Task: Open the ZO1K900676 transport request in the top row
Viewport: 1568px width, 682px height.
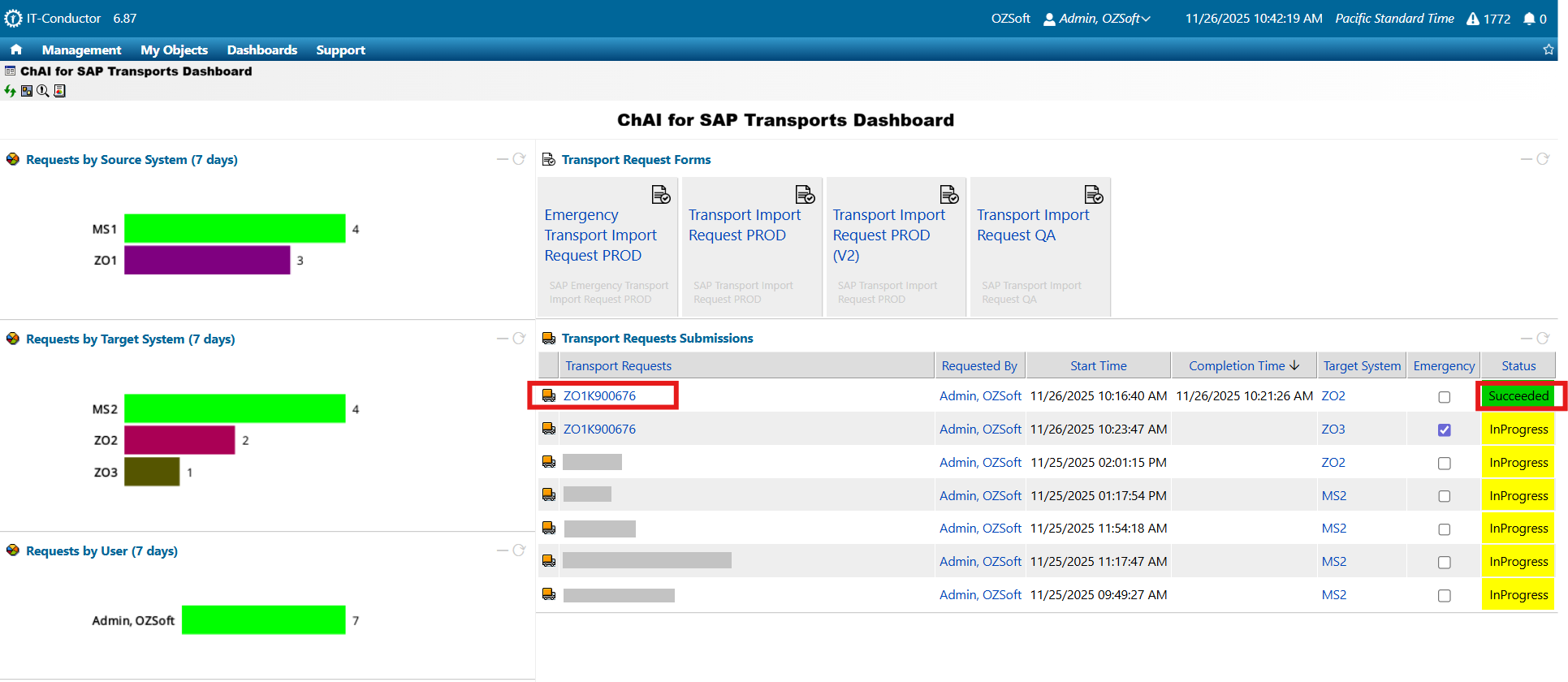Action: click(x=599, y=396)
